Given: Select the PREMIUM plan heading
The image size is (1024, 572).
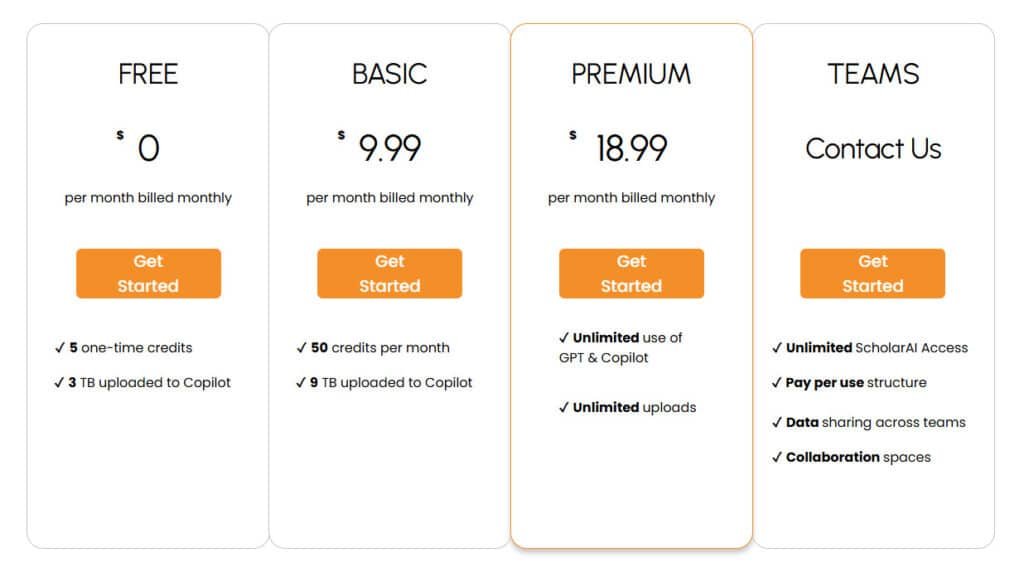Looking at the screenshot, I should pyautogui.click(x=631, y=74).
